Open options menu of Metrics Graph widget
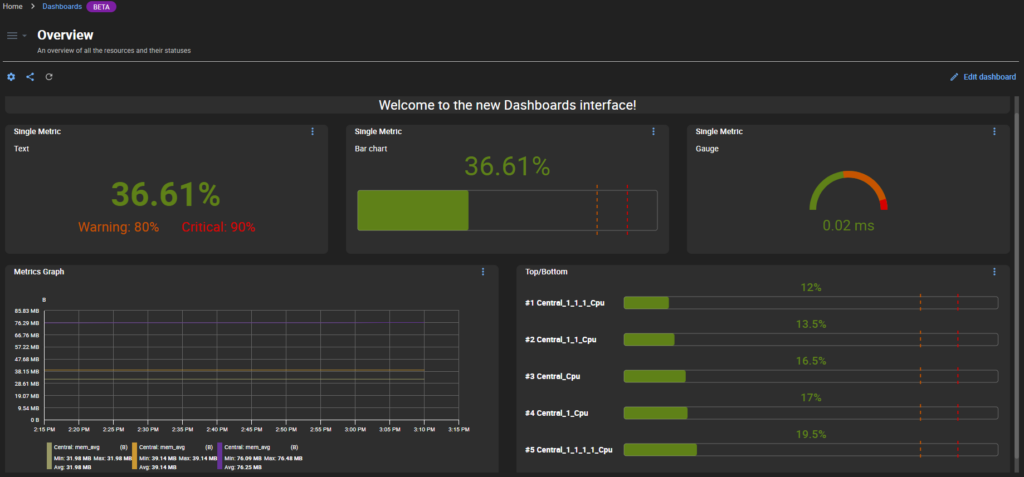The image size is (1024, 477). (x=483, y=272)
